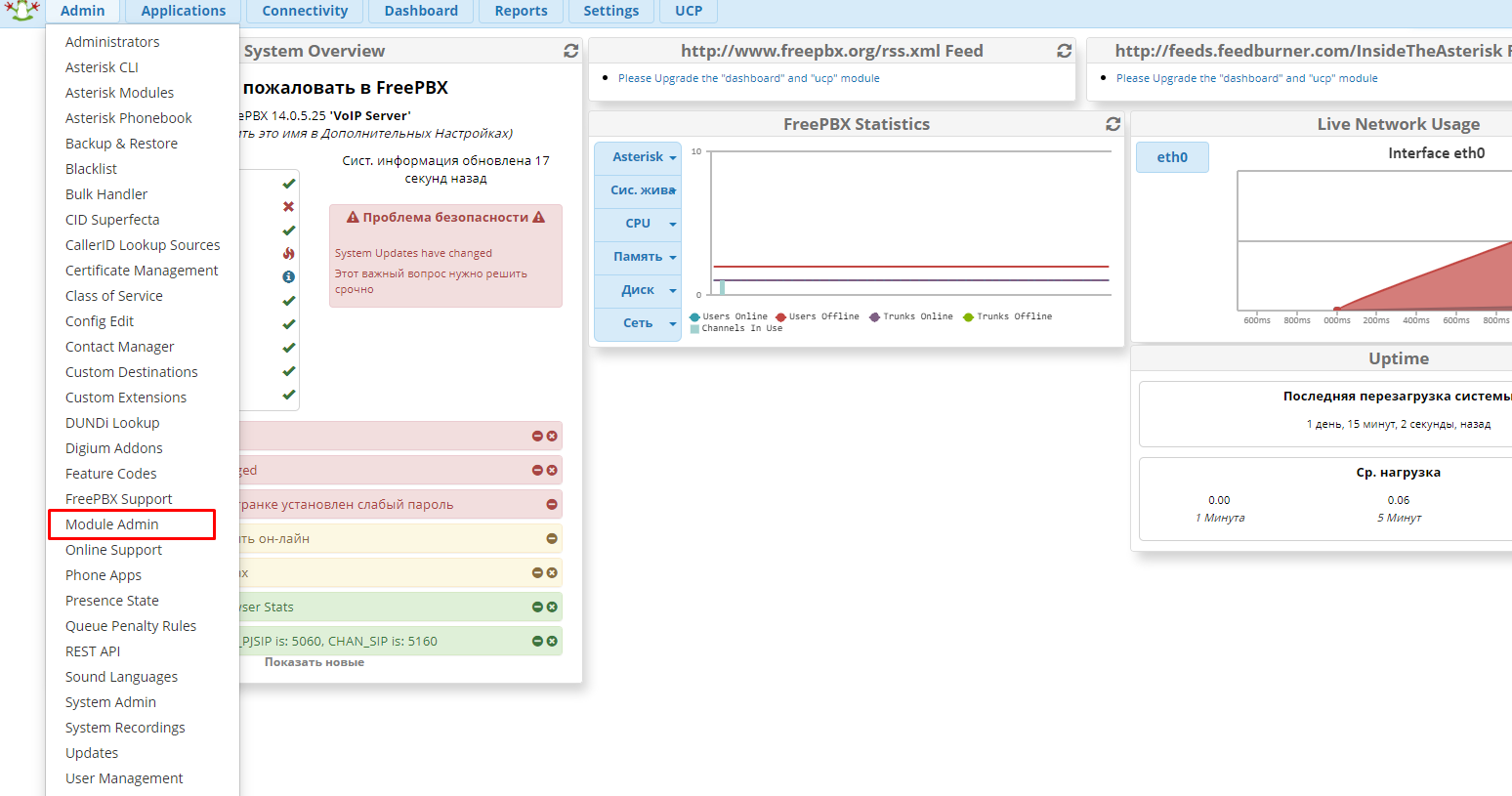Select Digium Addons entry
The width and height of the screenshot is (1512, 796).
coord(114,448)
